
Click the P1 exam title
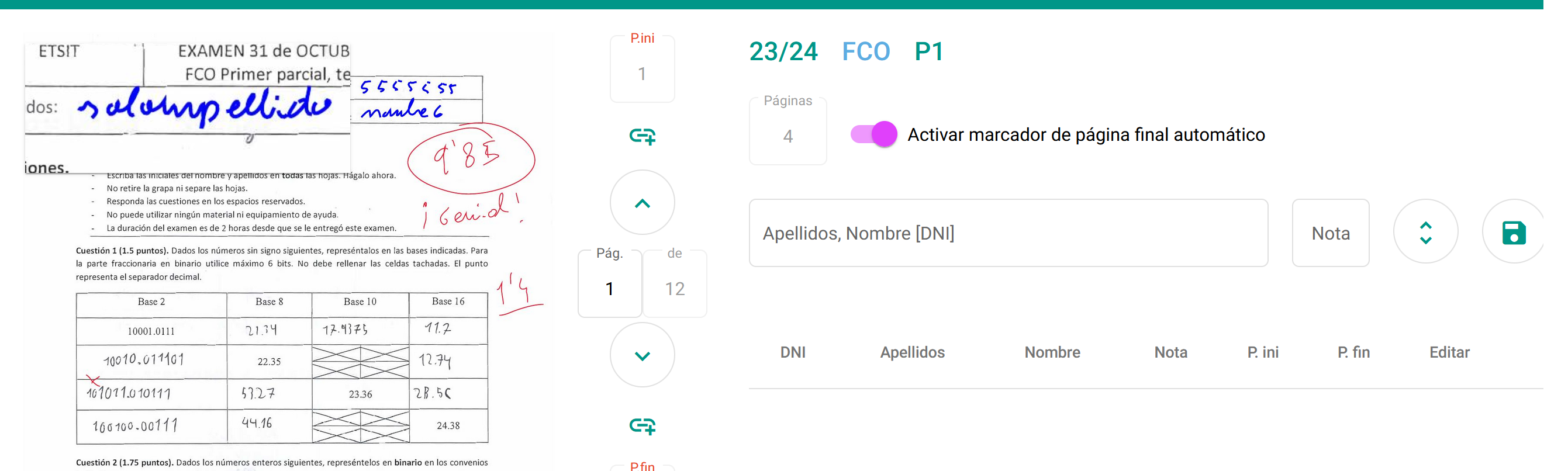click(x=928, y=52)
